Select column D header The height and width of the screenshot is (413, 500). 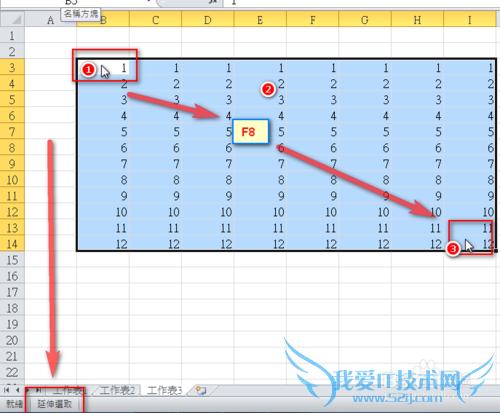208,20
